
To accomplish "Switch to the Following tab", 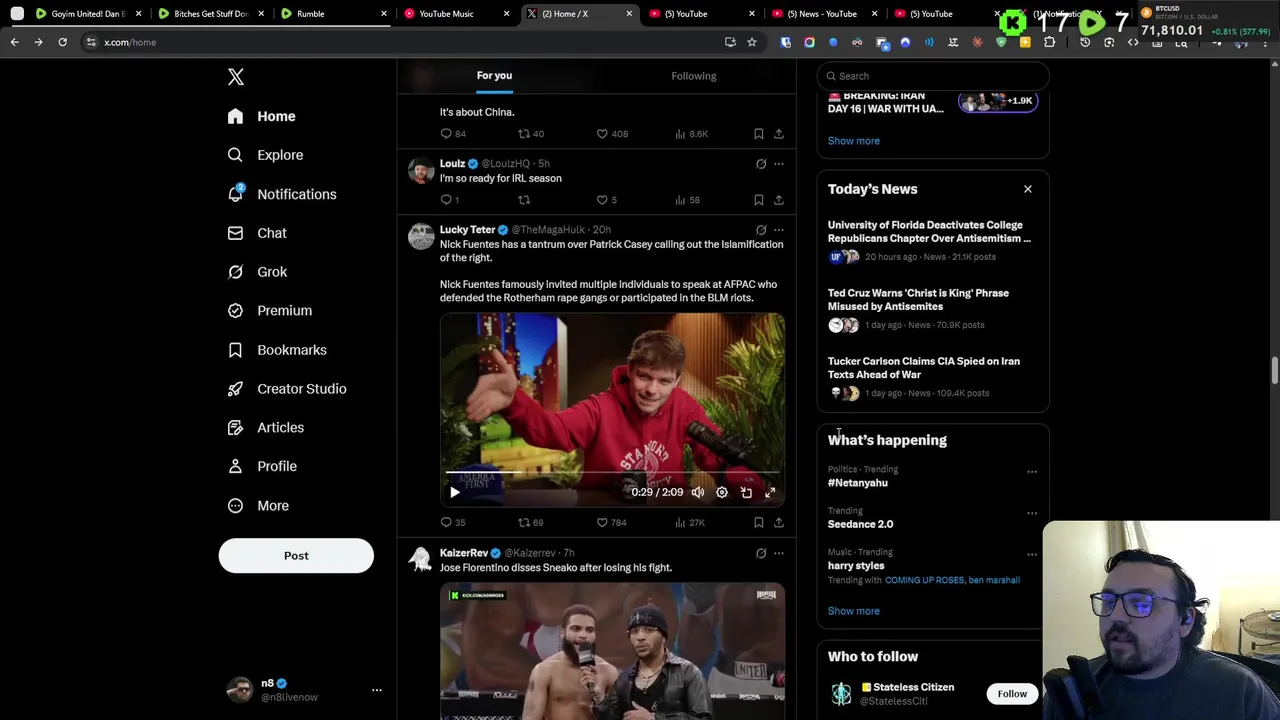I will 694,76.
